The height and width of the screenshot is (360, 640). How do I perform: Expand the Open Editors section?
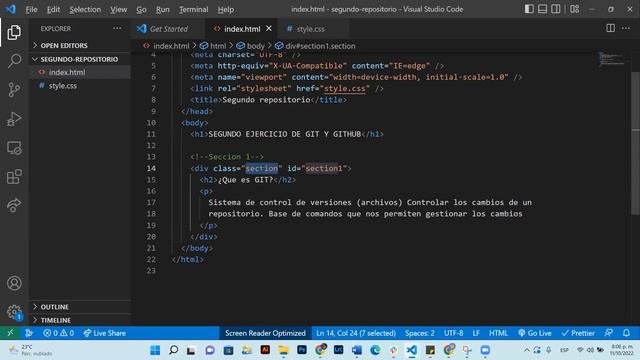point(80,45)
